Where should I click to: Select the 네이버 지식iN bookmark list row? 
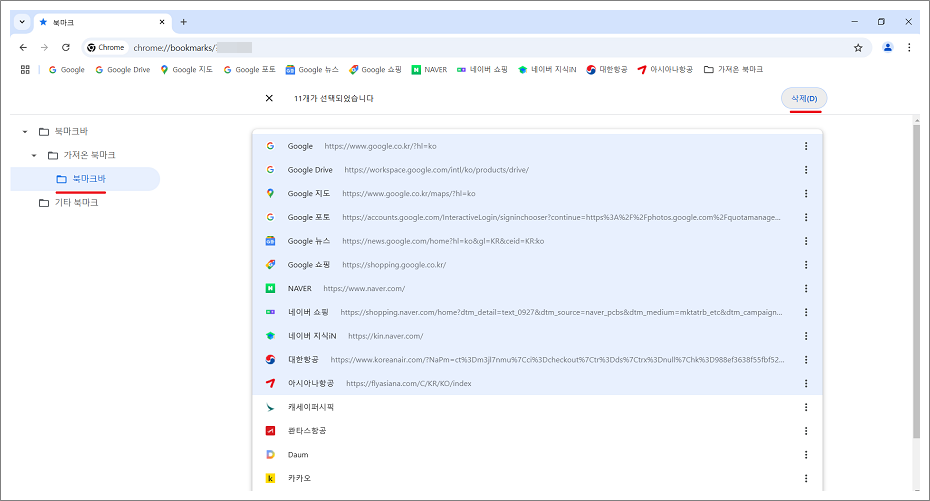click(x=537, y=336)
